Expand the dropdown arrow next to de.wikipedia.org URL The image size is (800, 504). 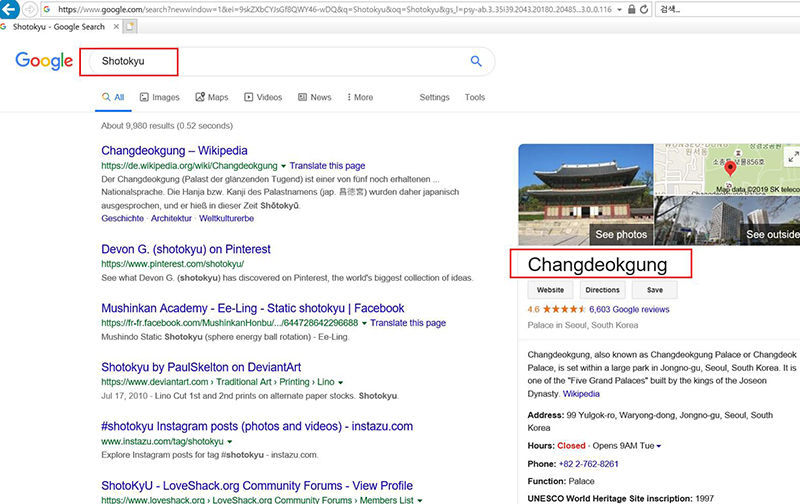(x=283, y=166)
